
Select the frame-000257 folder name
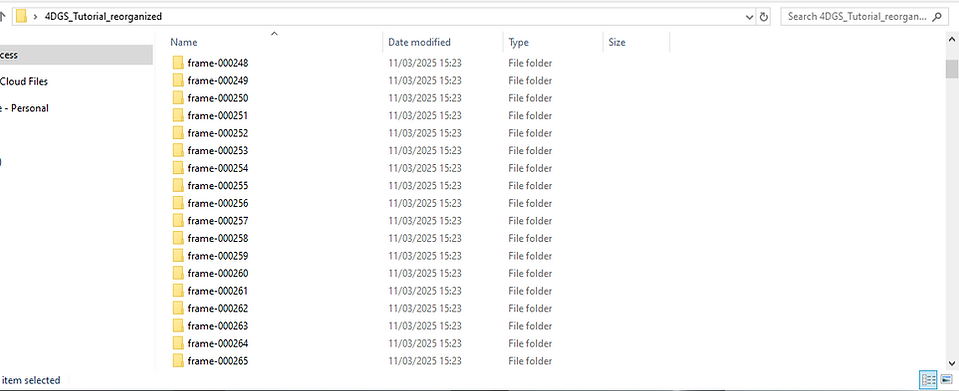click(x=218, y=221)
